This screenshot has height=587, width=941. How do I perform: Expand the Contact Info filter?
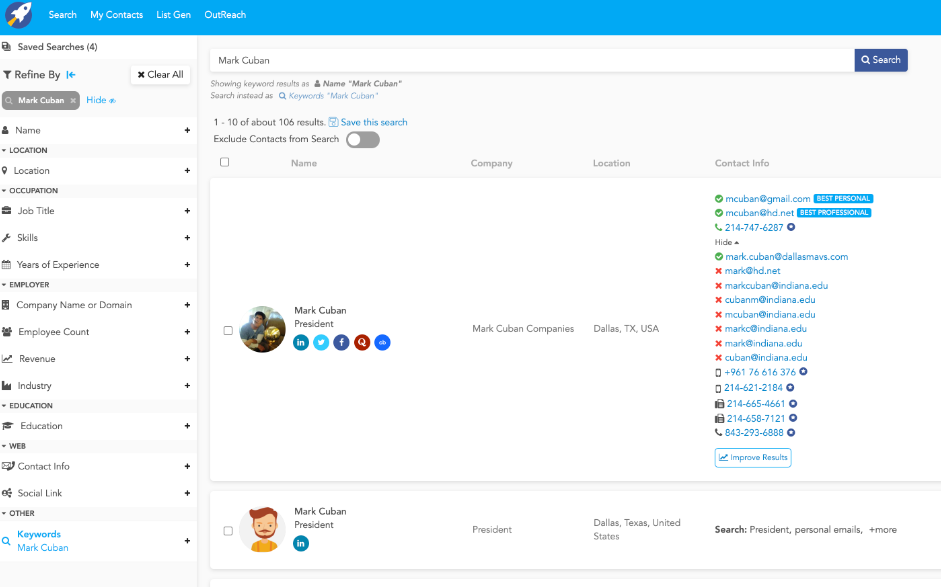coord(187,466)
